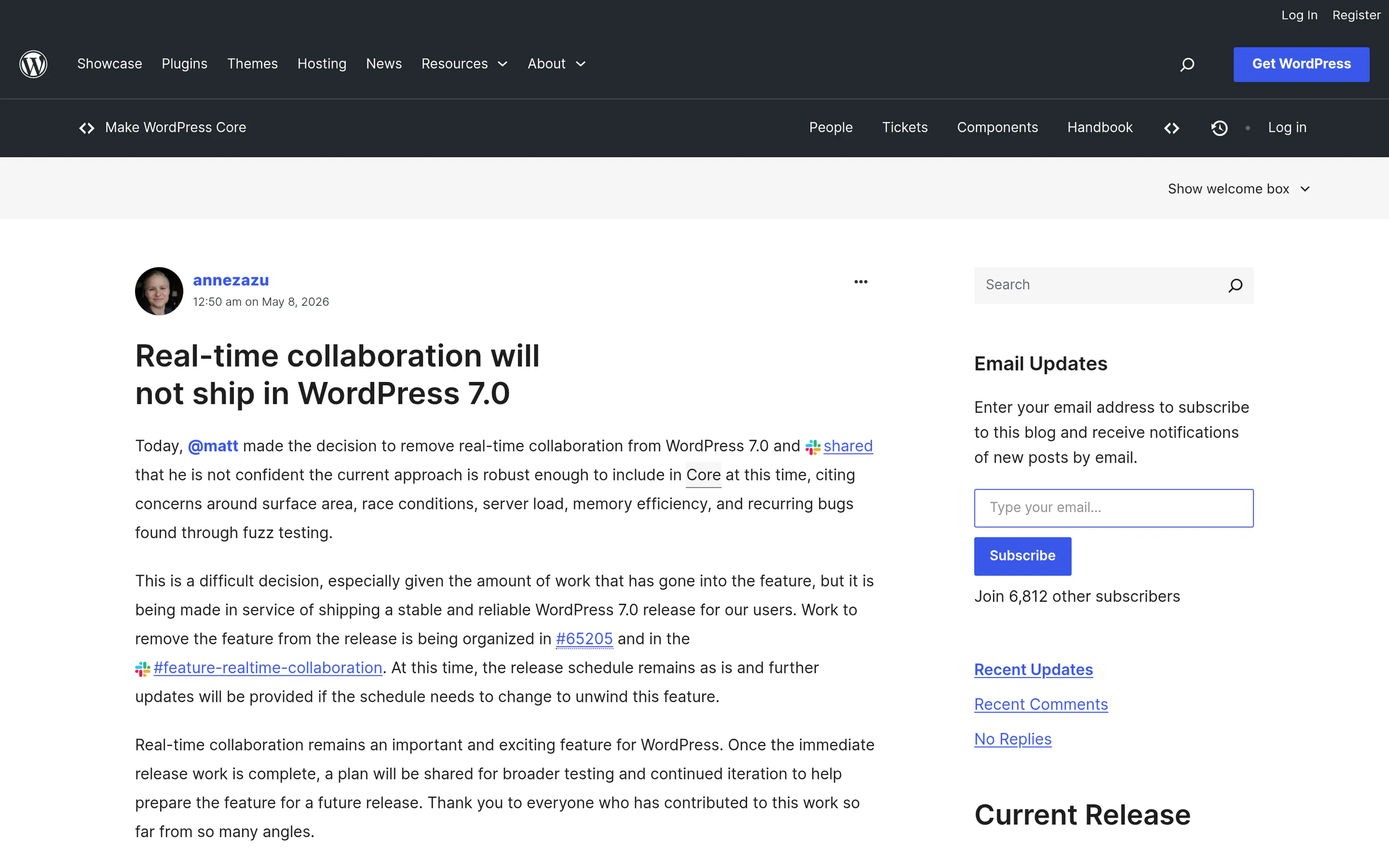The width and height of the screenshot is (1389, 868).
Task: Click the Join 6,812 other subscribers text
Action: pyautogui.click(x=1077, y=596)
